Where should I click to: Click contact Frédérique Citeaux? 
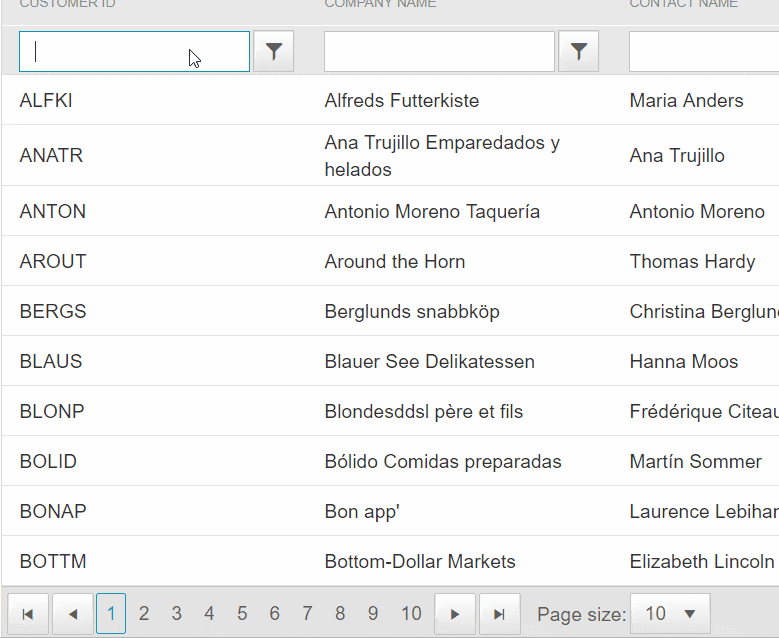[x=704, y=412]
